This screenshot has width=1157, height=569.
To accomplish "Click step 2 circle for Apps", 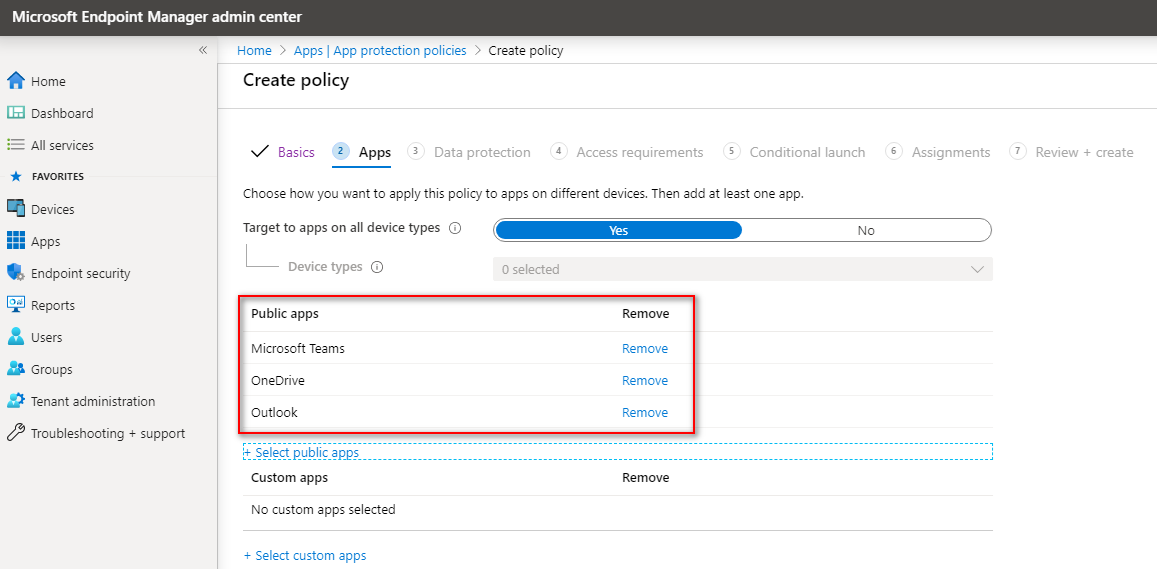I will pos(341,151).
